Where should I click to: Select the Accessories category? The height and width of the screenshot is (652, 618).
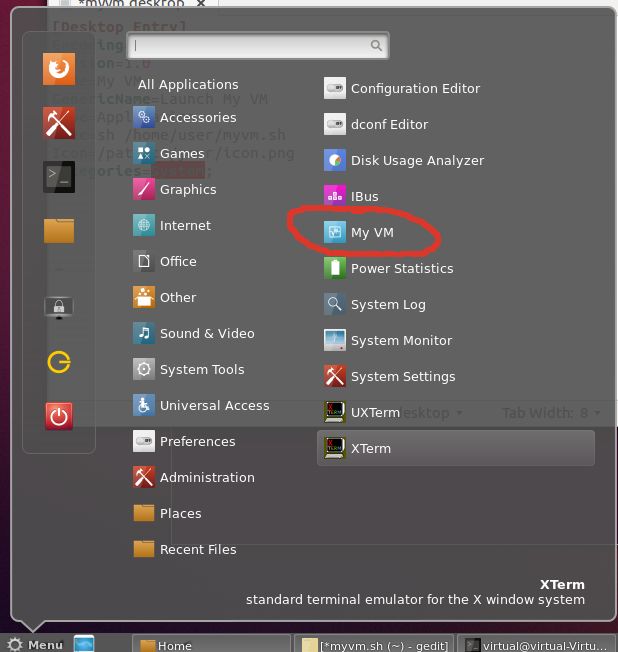coord(185,117)
